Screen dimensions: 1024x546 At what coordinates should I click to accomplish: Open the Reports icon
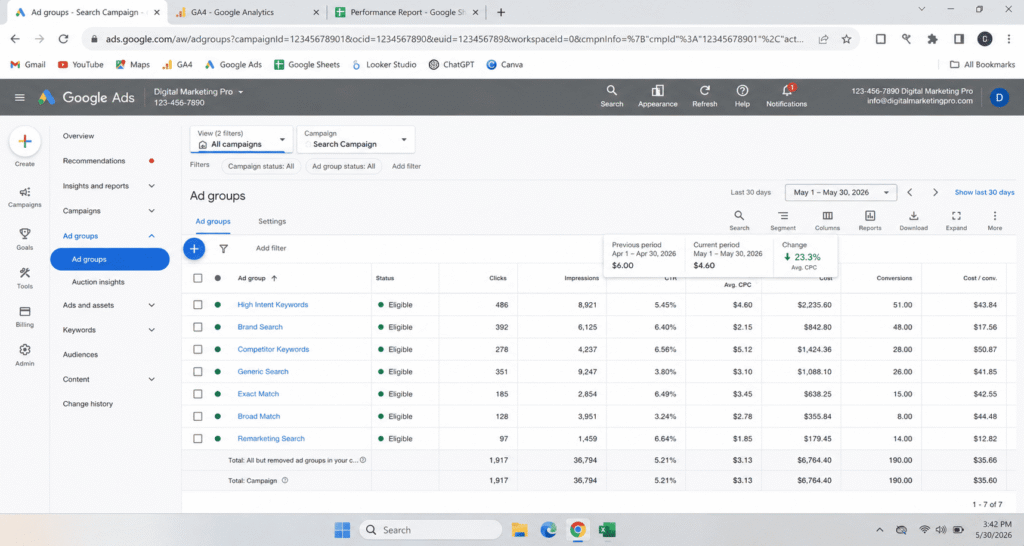click(870, 216)
